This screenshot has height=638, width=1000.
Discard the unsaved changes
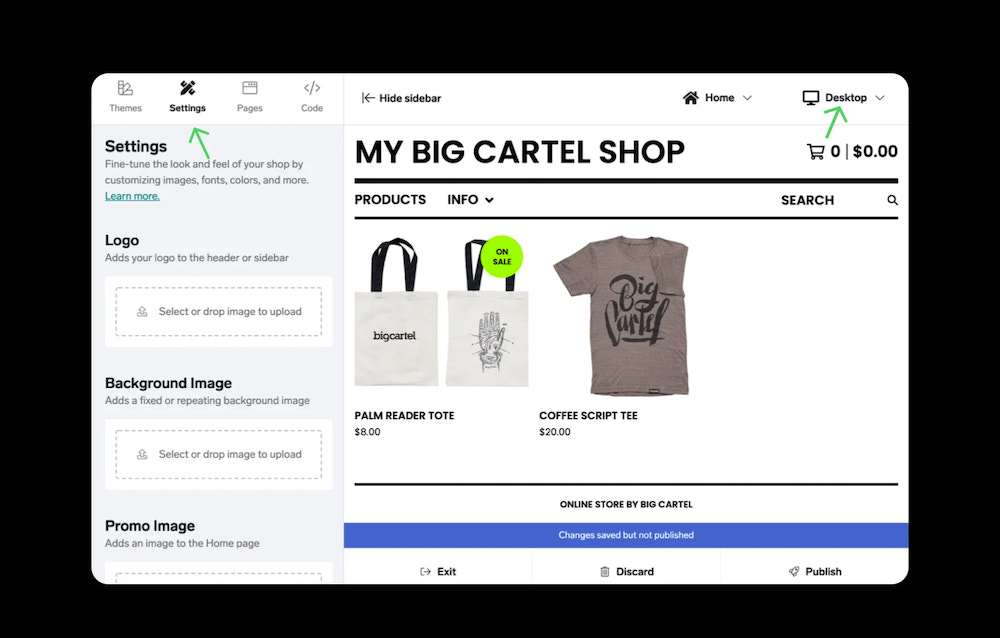click(x=627, y=572)
